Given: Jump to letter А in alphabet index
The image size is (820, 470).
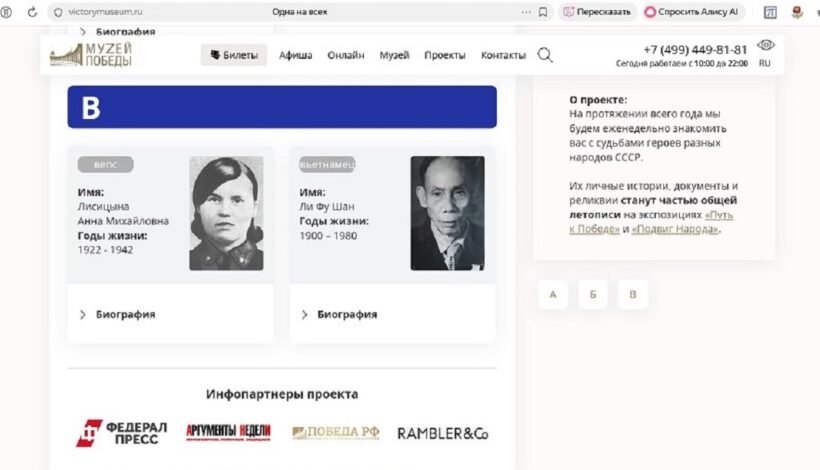Looking at the screenshot, I should pyautogui.click(x=553, y=294).
